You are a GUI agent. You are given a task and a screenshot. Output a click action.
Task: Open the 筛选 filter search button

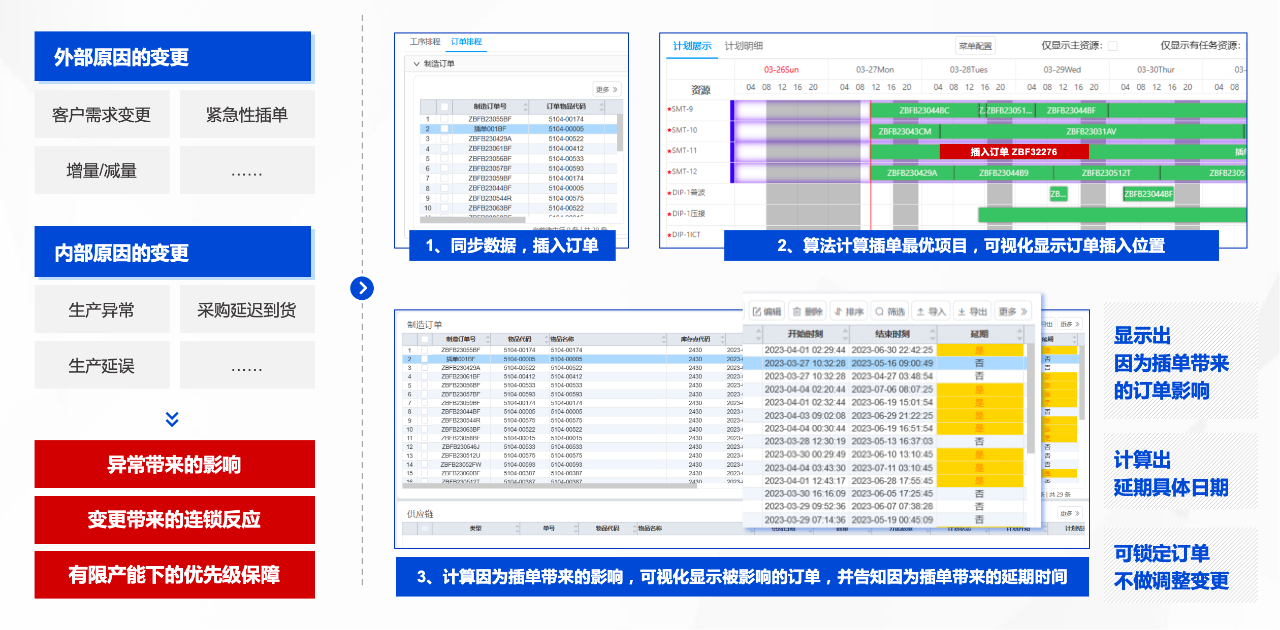coord(891,311)
